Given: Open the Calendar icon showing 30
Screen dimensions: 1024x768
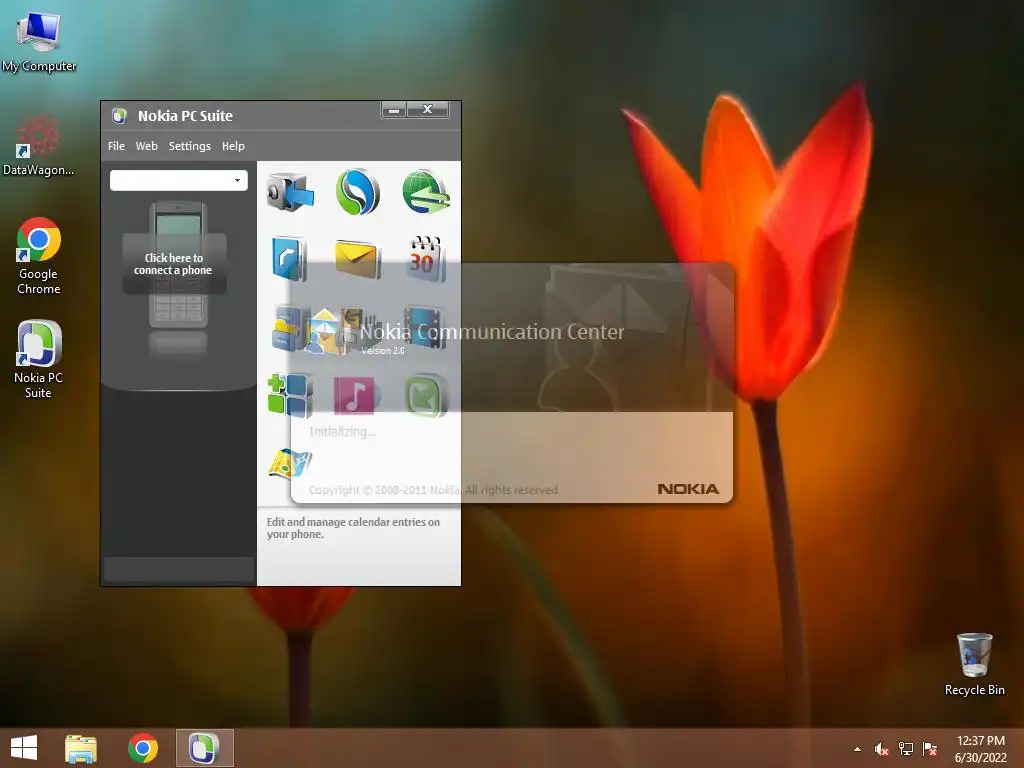Looking at the screenshot, I should click(425, 259).
